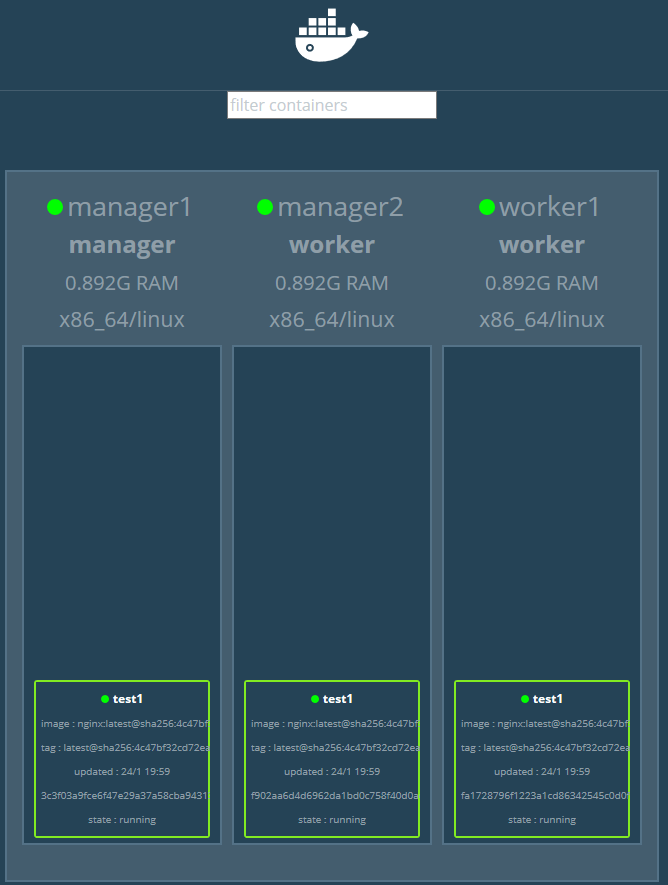Open the test1 container title on worker1
Image resolution: width=668 pixels, height=885 pixels.
click(x=548, y=699)
